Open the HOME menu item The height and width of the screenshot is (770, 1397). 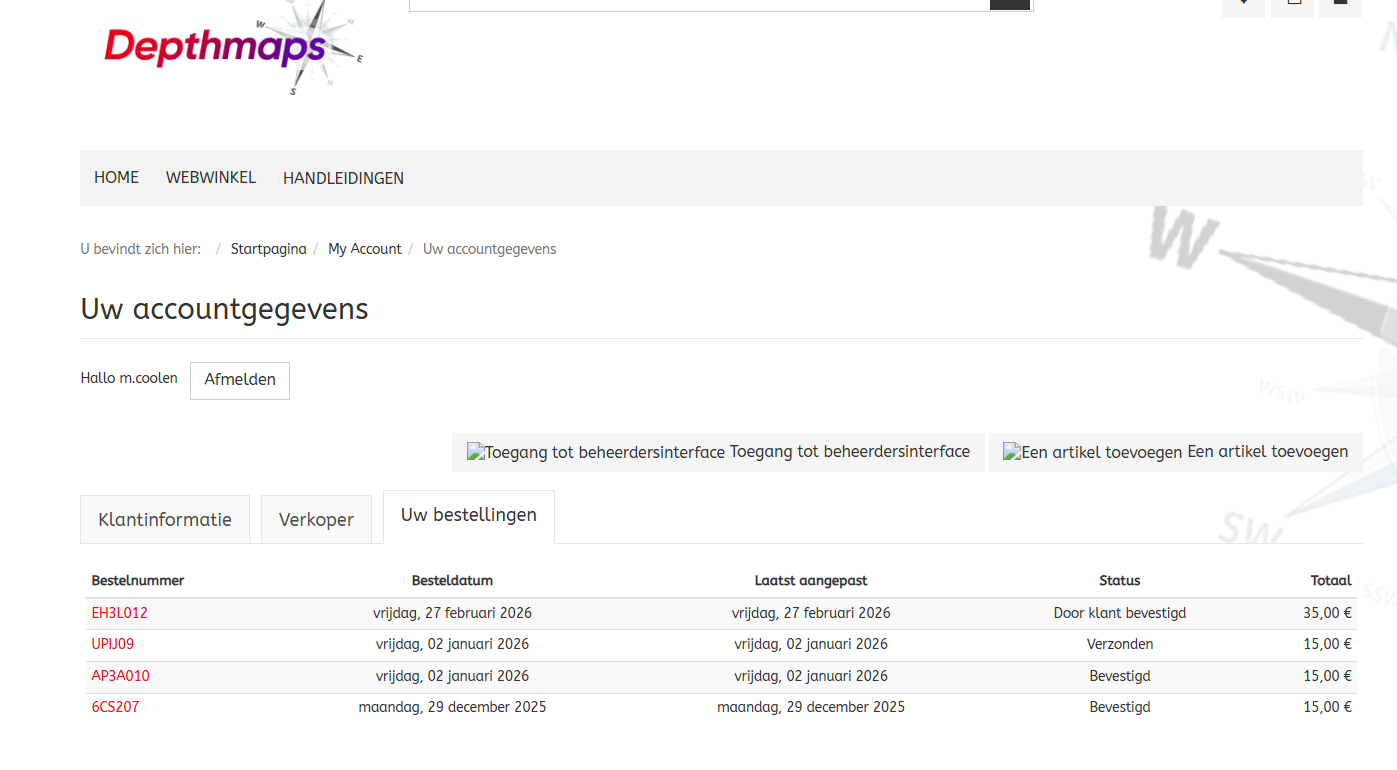(116, 178)
